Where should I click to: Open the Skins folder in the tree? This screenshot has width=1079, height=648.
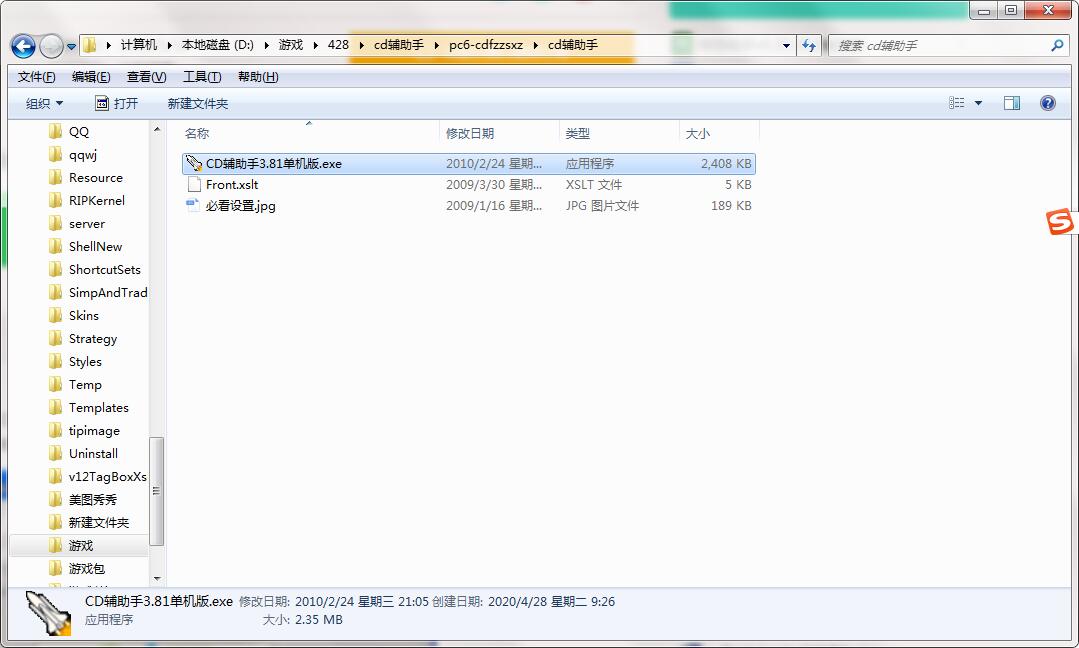click(x=83, y=316)
